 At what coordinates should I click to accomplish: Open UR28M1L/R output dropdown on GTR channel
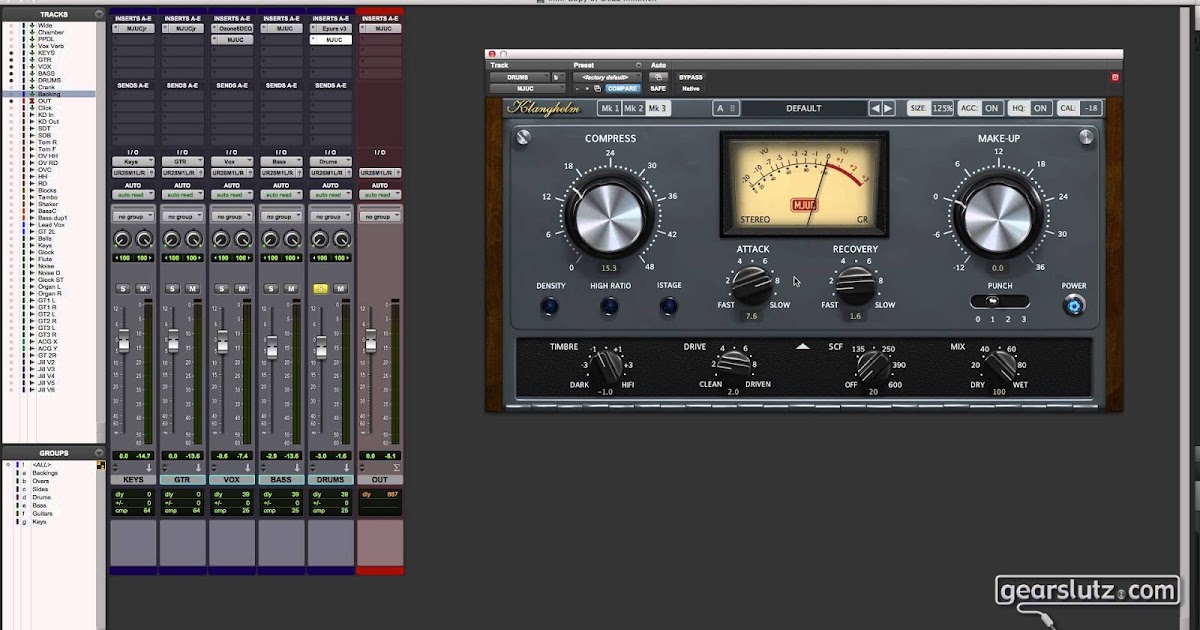click(182, 172)
